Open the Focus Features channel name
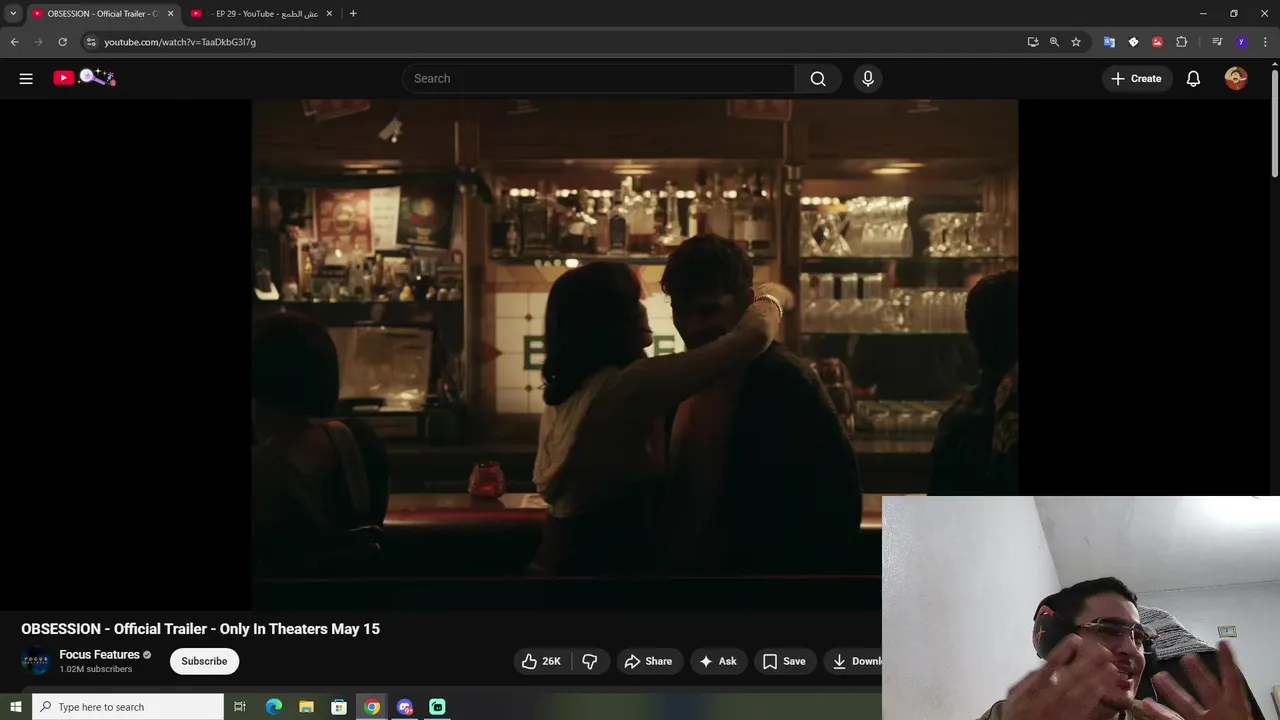This screenshot has height=720, width=1280. (99, 655)
